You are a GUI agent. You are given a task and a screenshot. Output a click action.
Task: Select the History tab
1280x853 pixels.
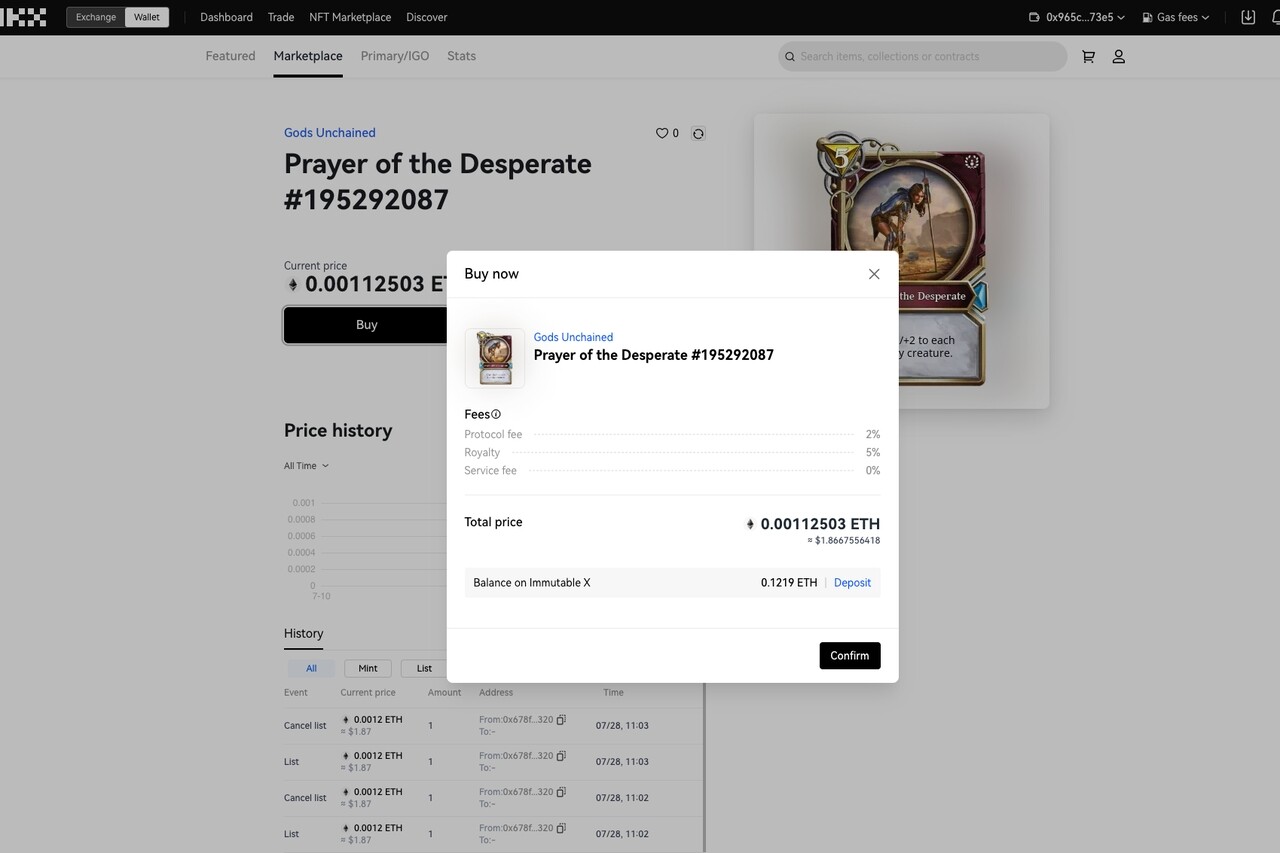[x=303, y=633]
